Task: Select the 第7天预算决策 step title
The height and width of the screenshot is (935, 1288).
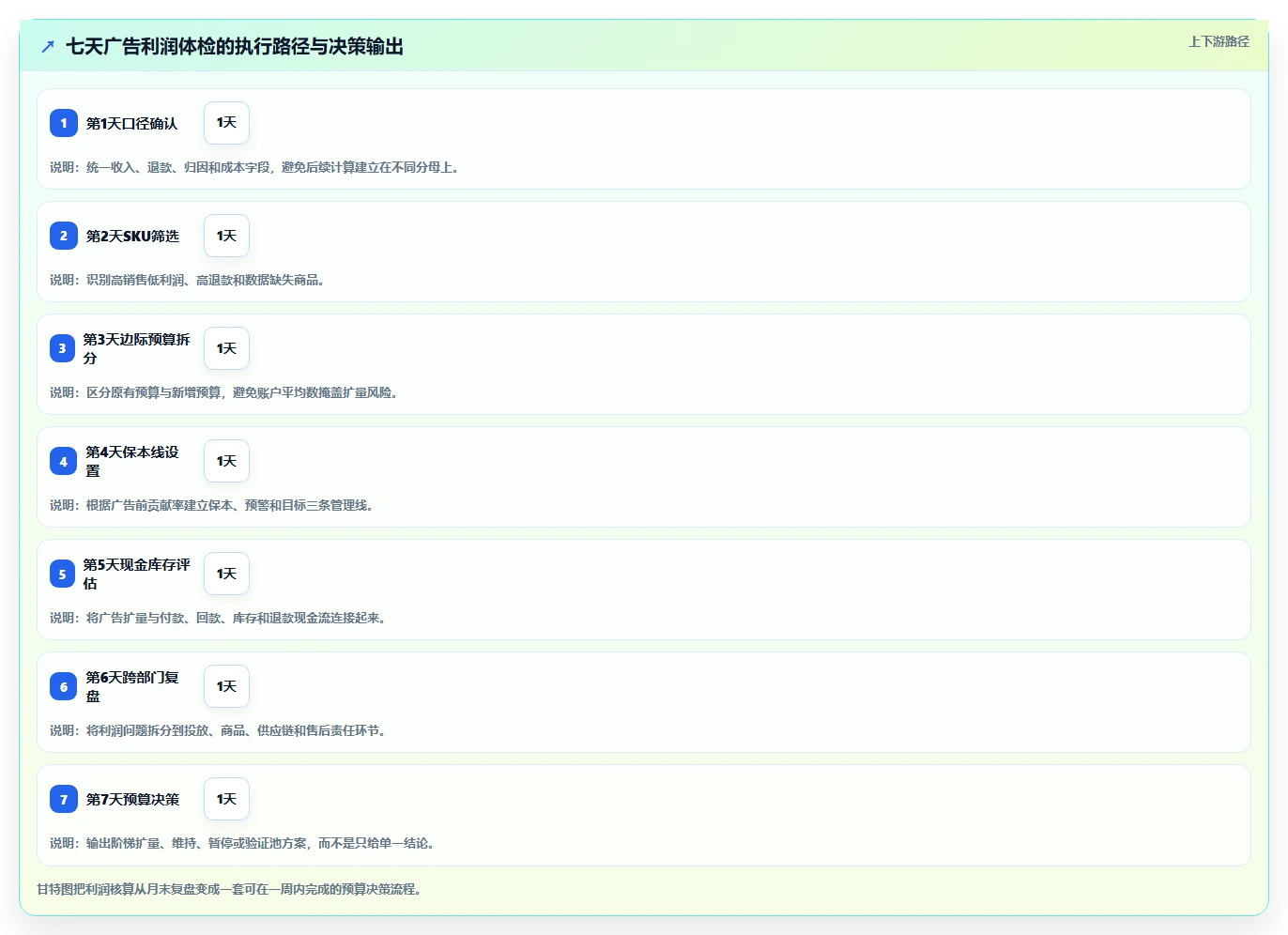Action: coord(132,799)
